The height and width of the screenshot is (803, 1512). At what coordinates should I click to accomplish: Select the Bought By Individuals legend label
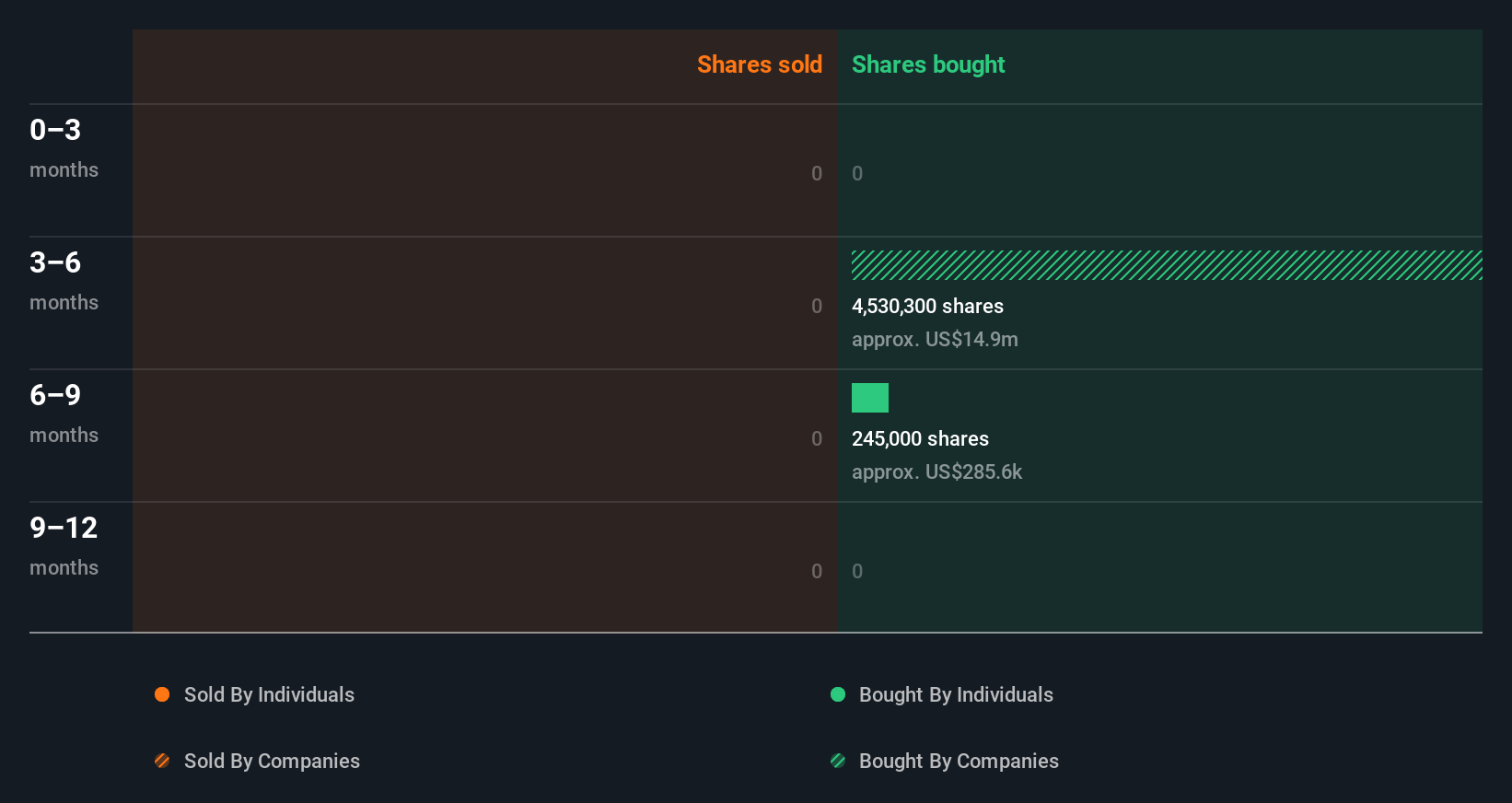pos(956,695)
